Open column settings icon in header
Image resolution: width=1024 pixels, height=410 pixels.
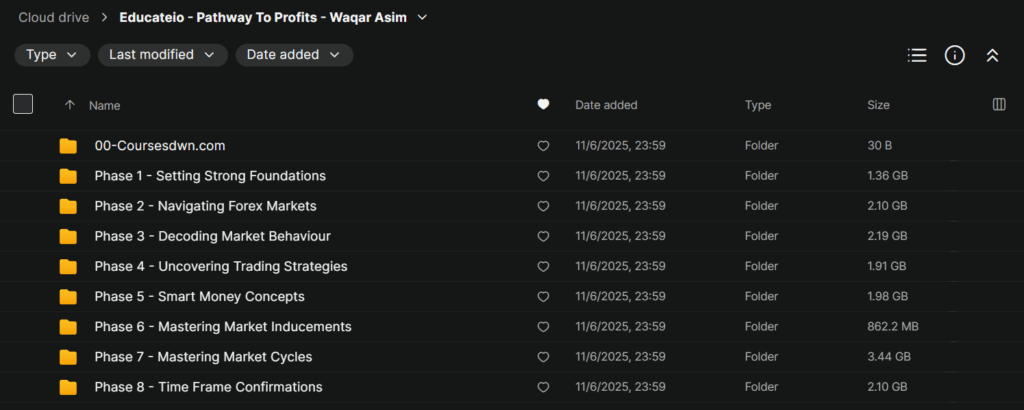tap(998, 104)
